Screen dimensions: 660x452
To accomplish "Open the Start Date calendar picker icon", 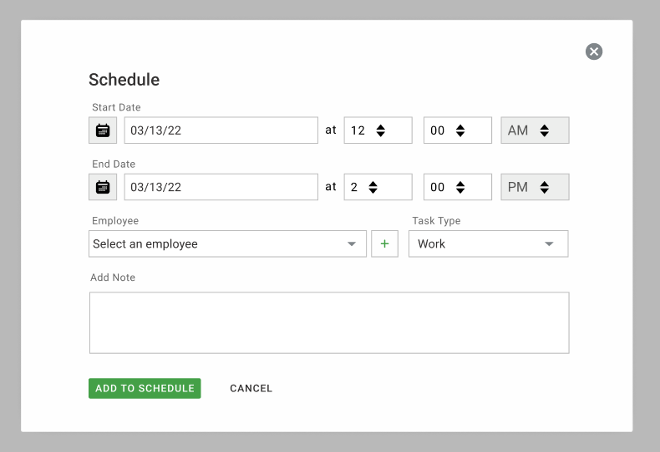I will coord(103,130).
